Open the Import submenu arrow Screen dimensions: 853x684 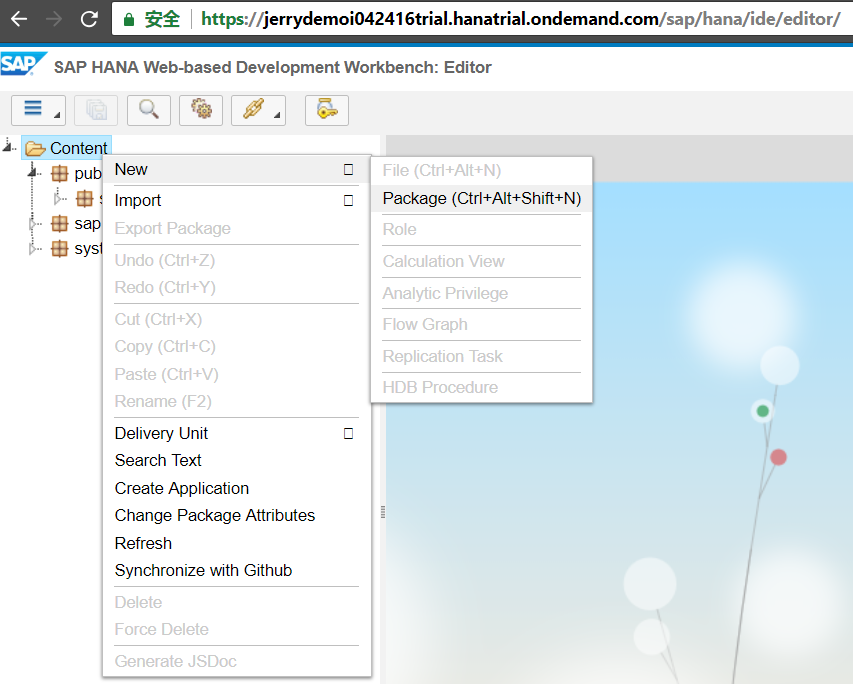click(349, 201)
